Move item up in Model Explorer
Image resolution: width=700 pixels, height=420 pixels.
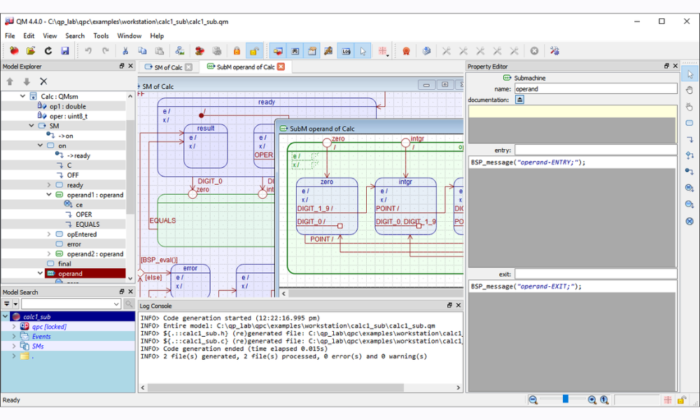(10, 81)
